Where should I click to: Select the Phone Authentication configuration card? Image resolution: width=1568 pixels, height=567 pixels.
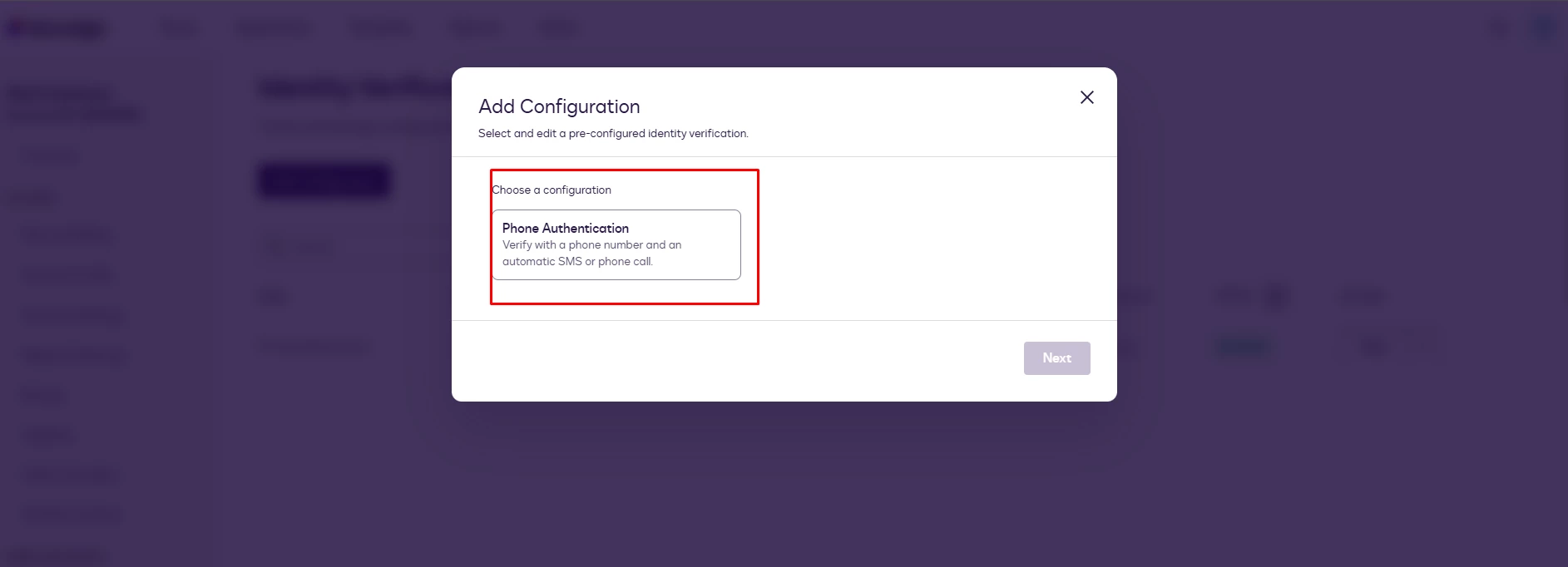[616, 244]
